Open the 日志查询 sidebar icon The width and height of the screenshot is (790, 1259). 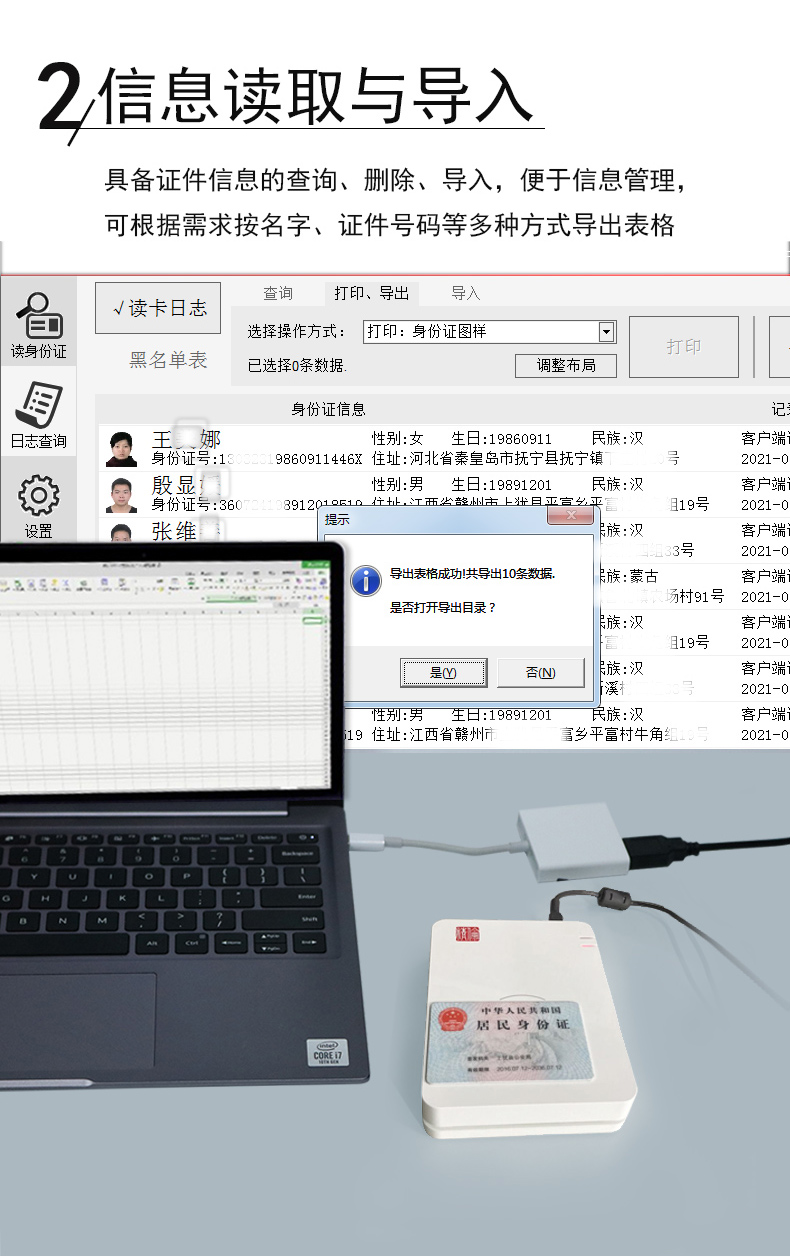(x=38, y=414)
